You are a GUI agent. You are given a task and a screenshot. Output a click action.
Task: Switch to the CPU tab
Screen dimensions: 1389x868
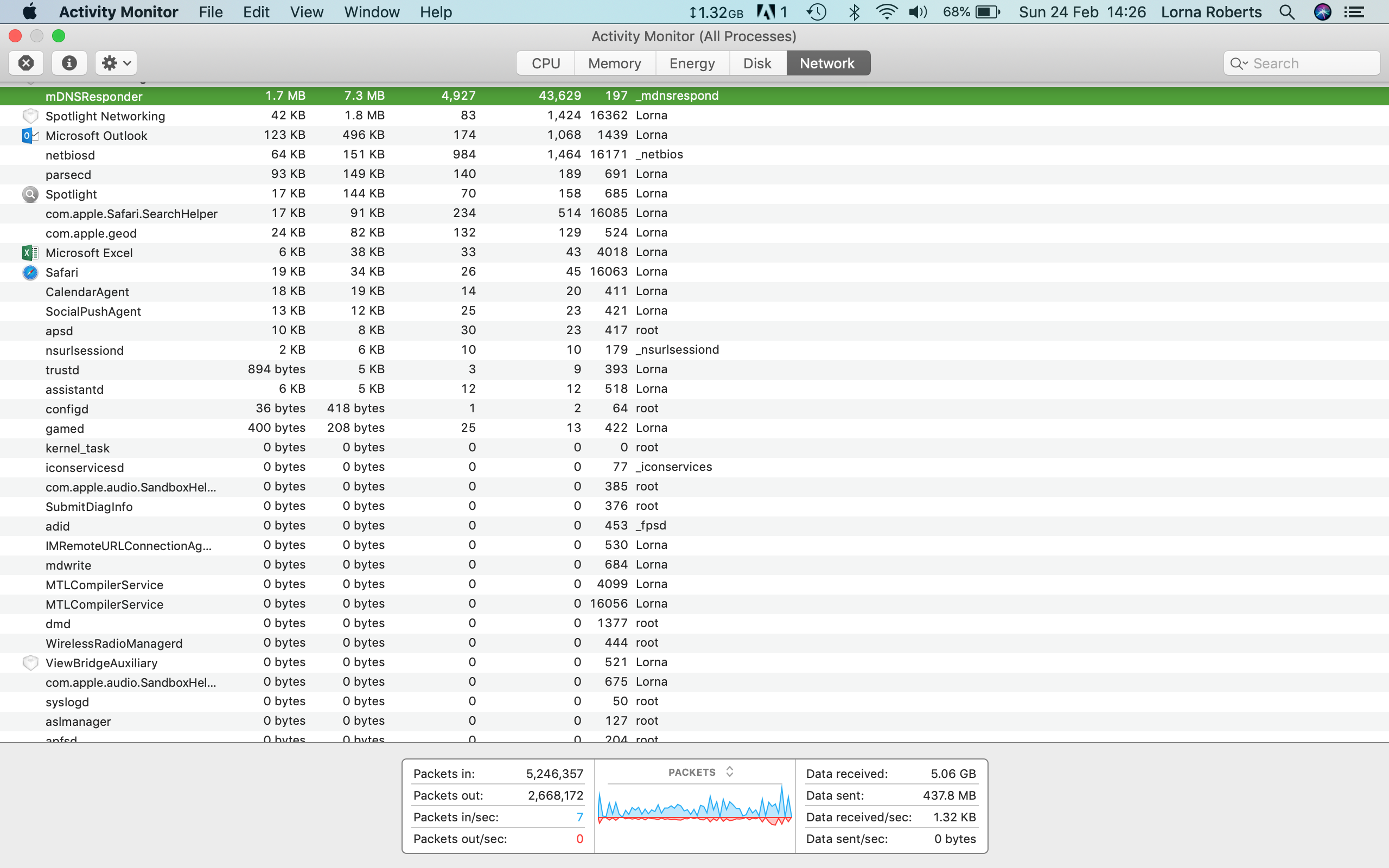tap(545, 63)
